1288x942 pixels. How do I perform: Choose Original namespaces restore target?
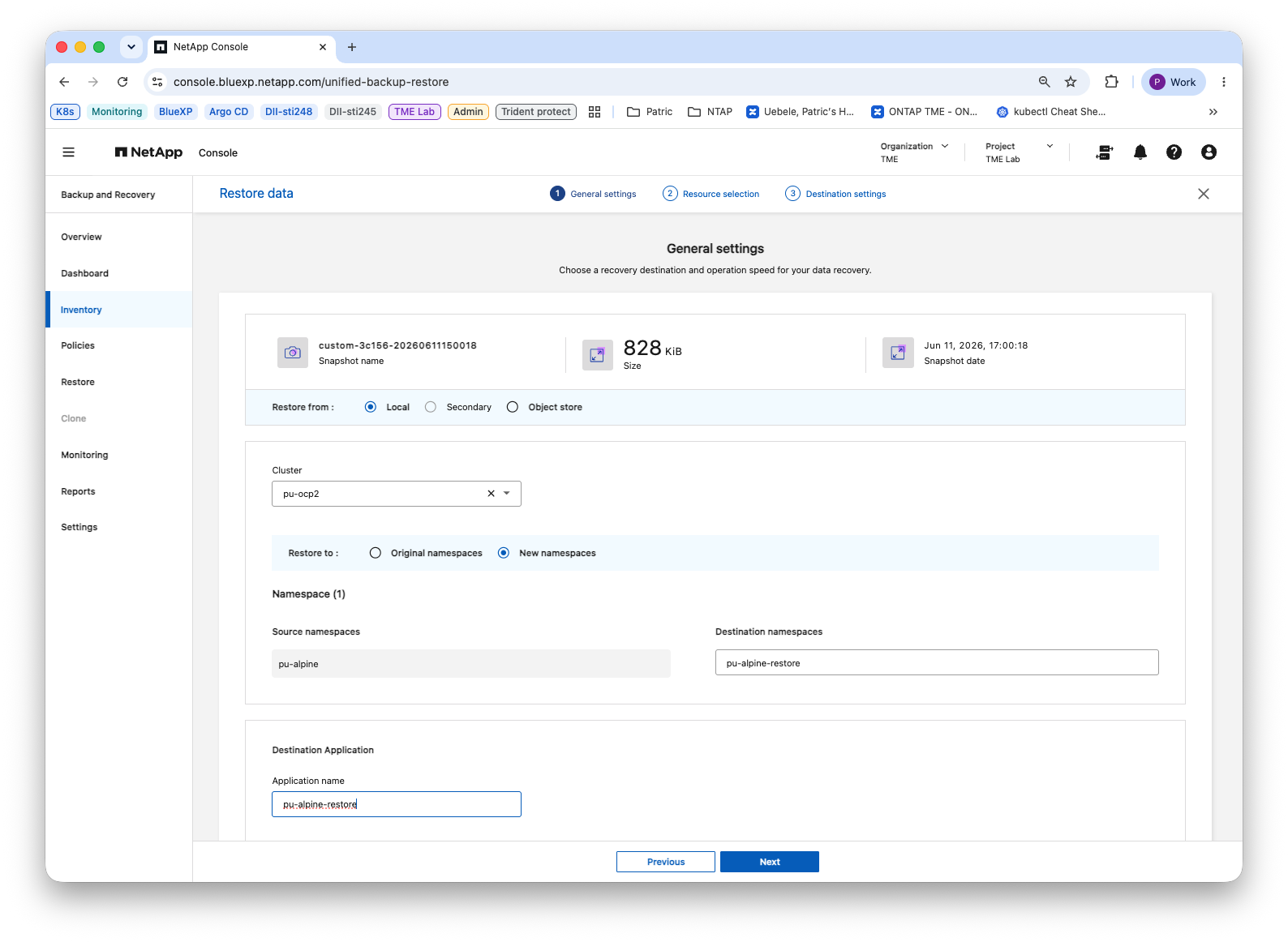pos(376,553)
